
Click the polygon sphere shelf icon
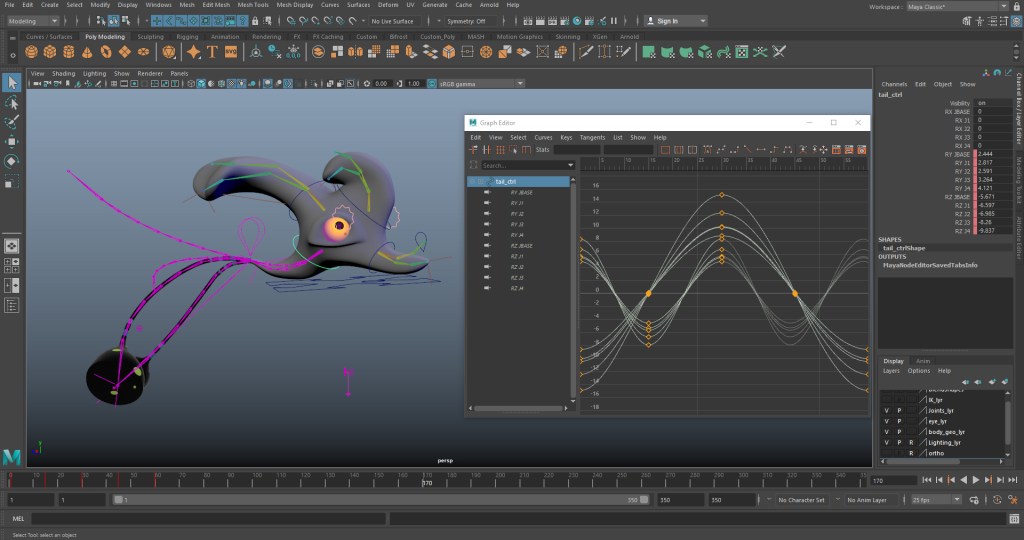point(29,51)
